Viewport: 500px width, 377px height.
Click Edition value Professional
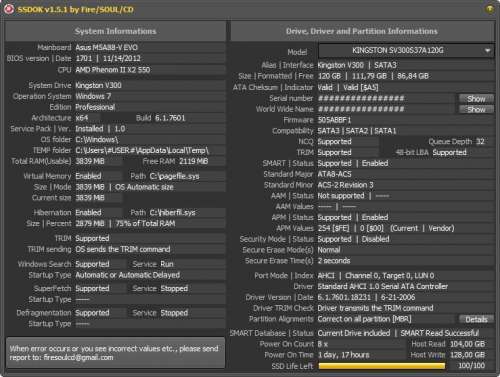click(95, 107)
